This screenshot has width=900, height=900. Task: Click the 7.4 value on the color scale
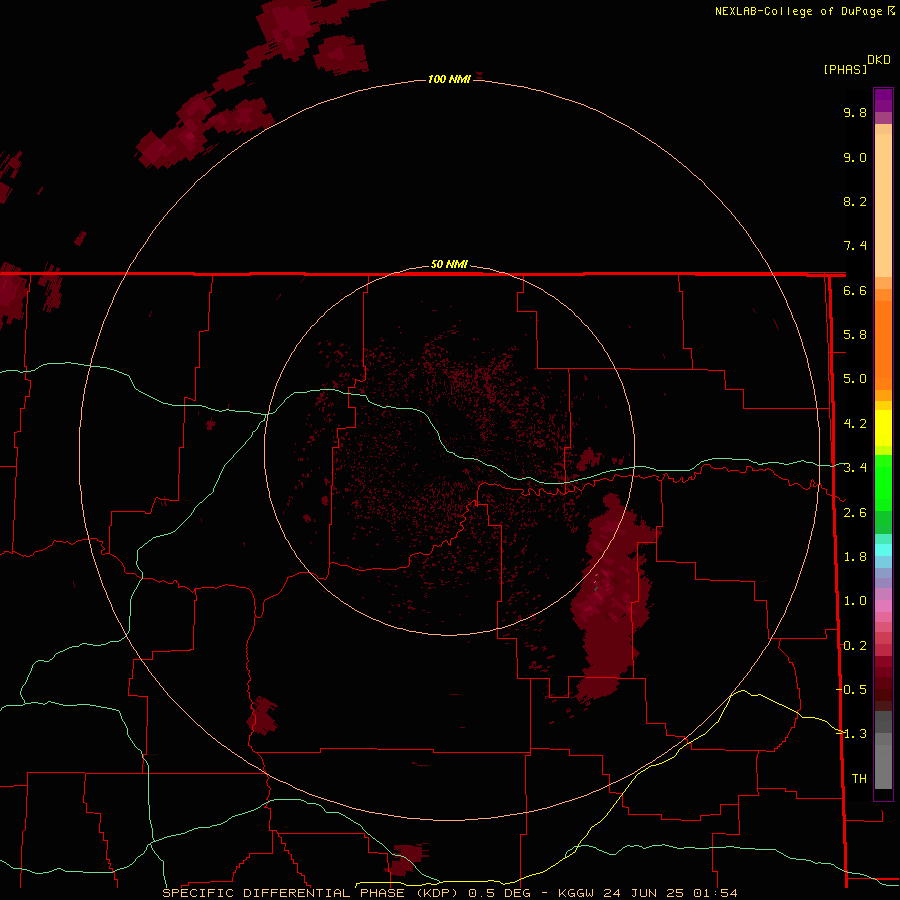coord(855,246)
